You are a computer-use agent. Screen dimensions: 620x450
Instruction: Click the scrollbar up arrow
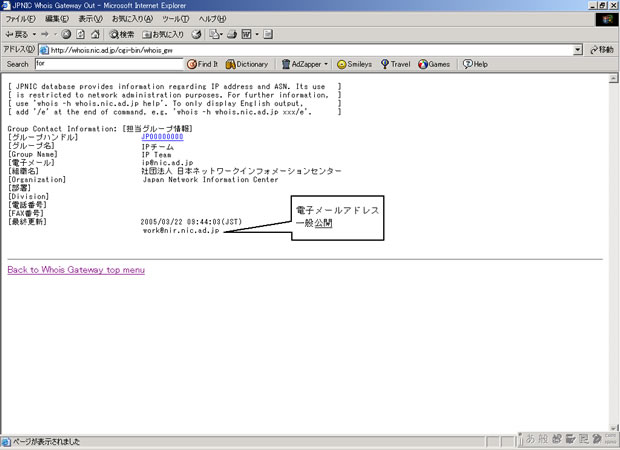pyautogui.click(x=613, y=79)
